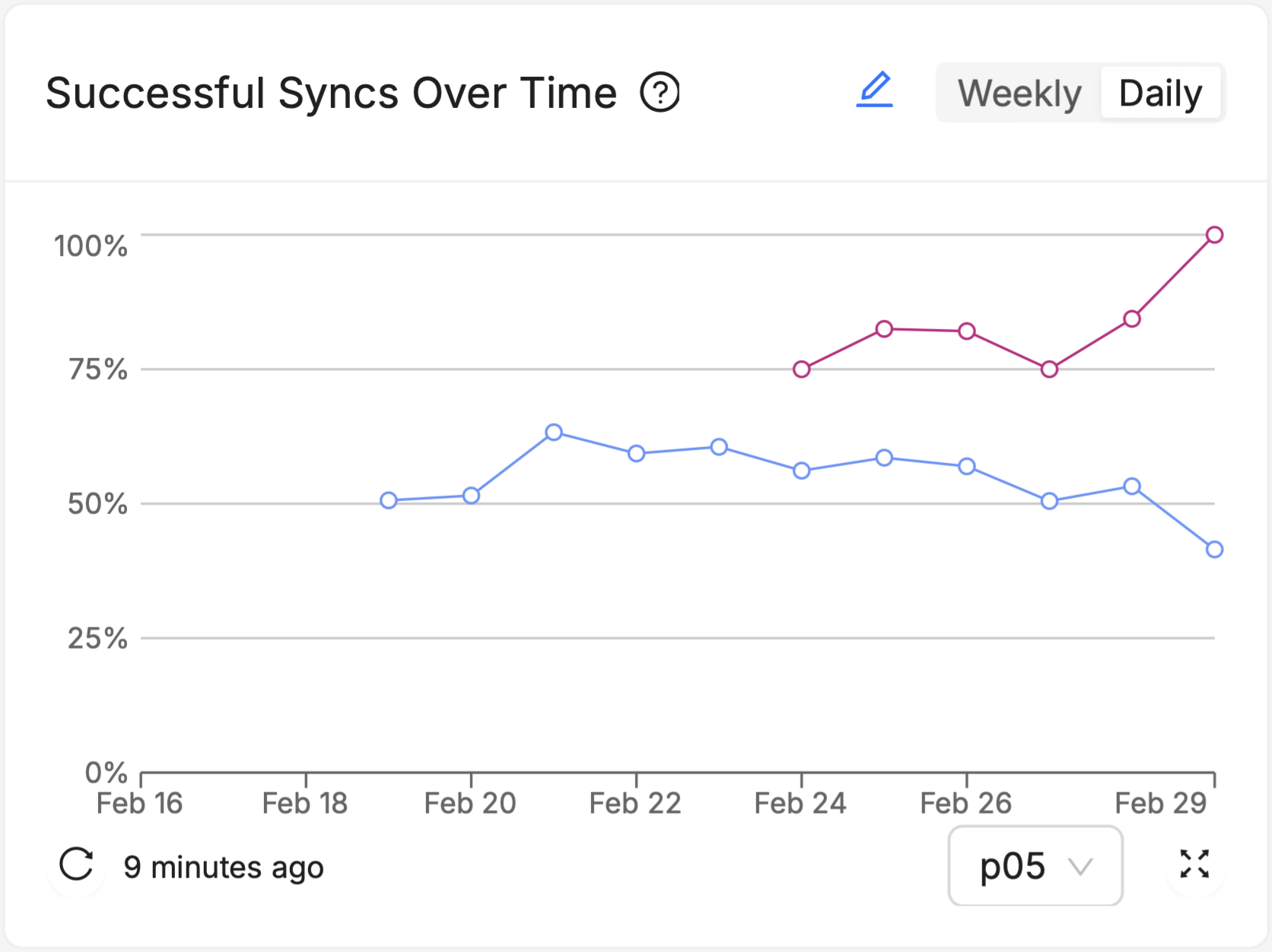Select the Daily view option
Image resolution: width=1272 pixels, height=952 pixels.
point(1159,93)
